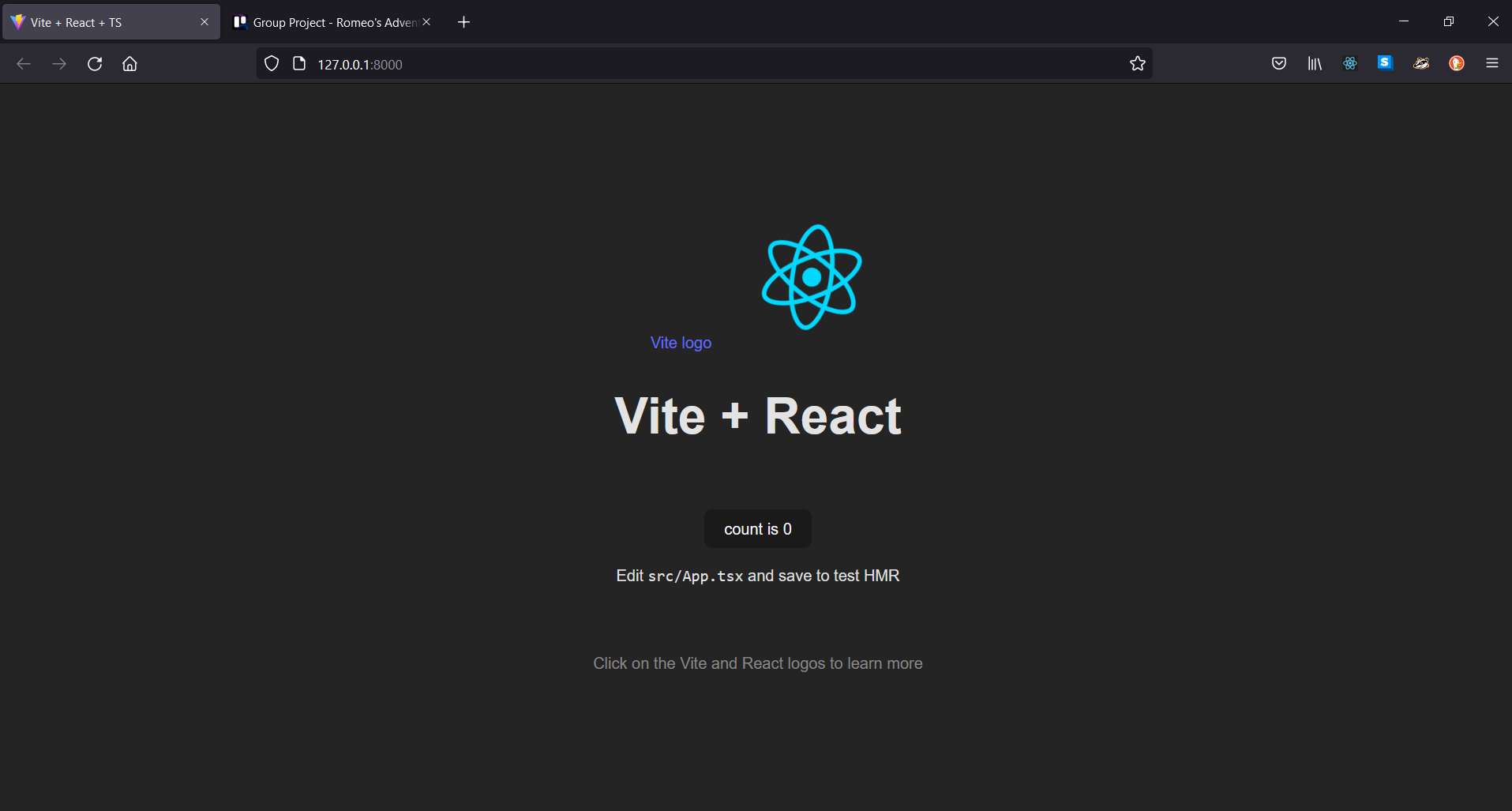The image size is (1512, 811).
Task: Open the browser home page
Action: [129, 64]
